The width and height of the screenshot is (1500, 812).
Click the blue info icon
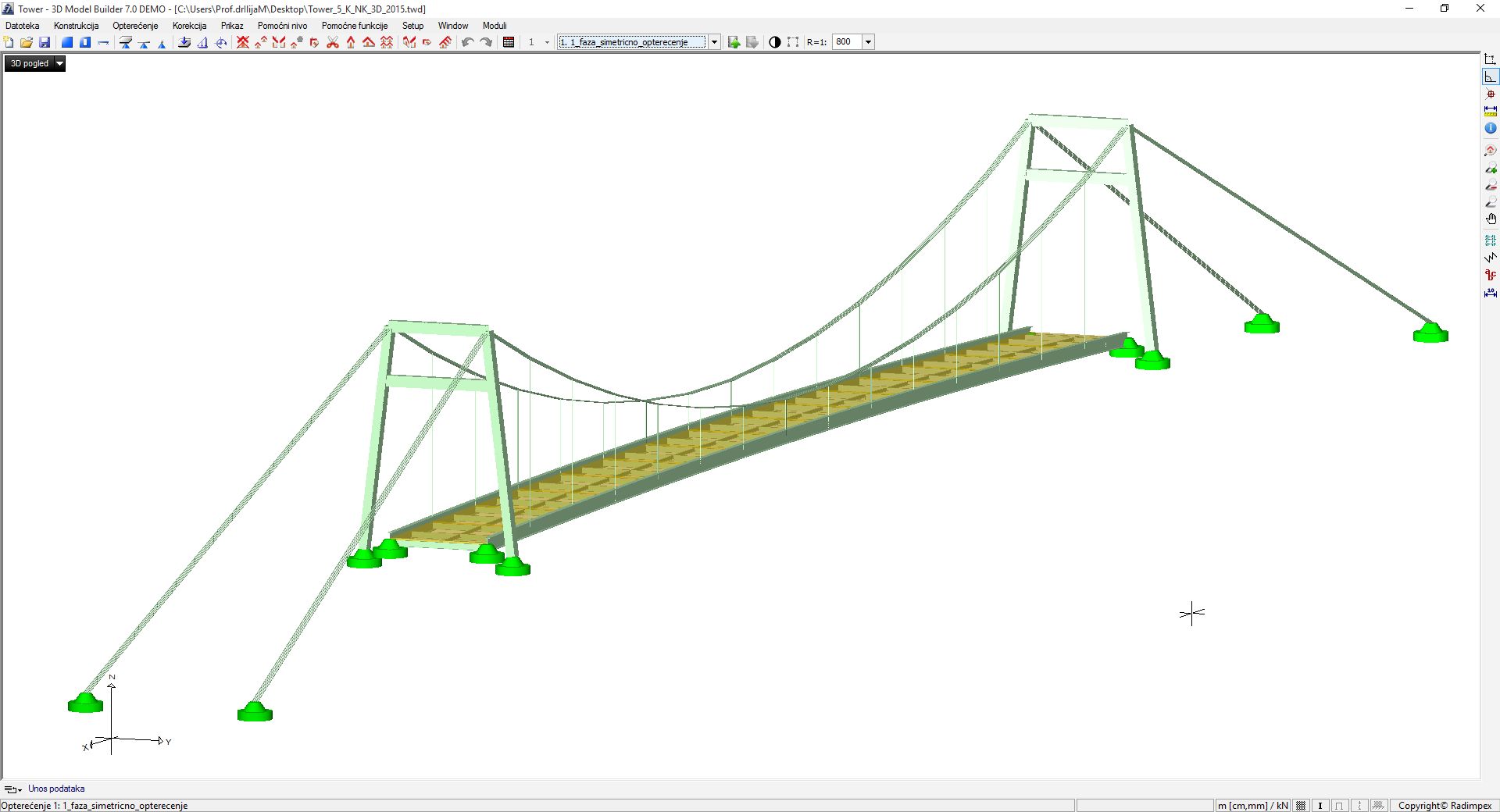click(x=1491, y=128)
